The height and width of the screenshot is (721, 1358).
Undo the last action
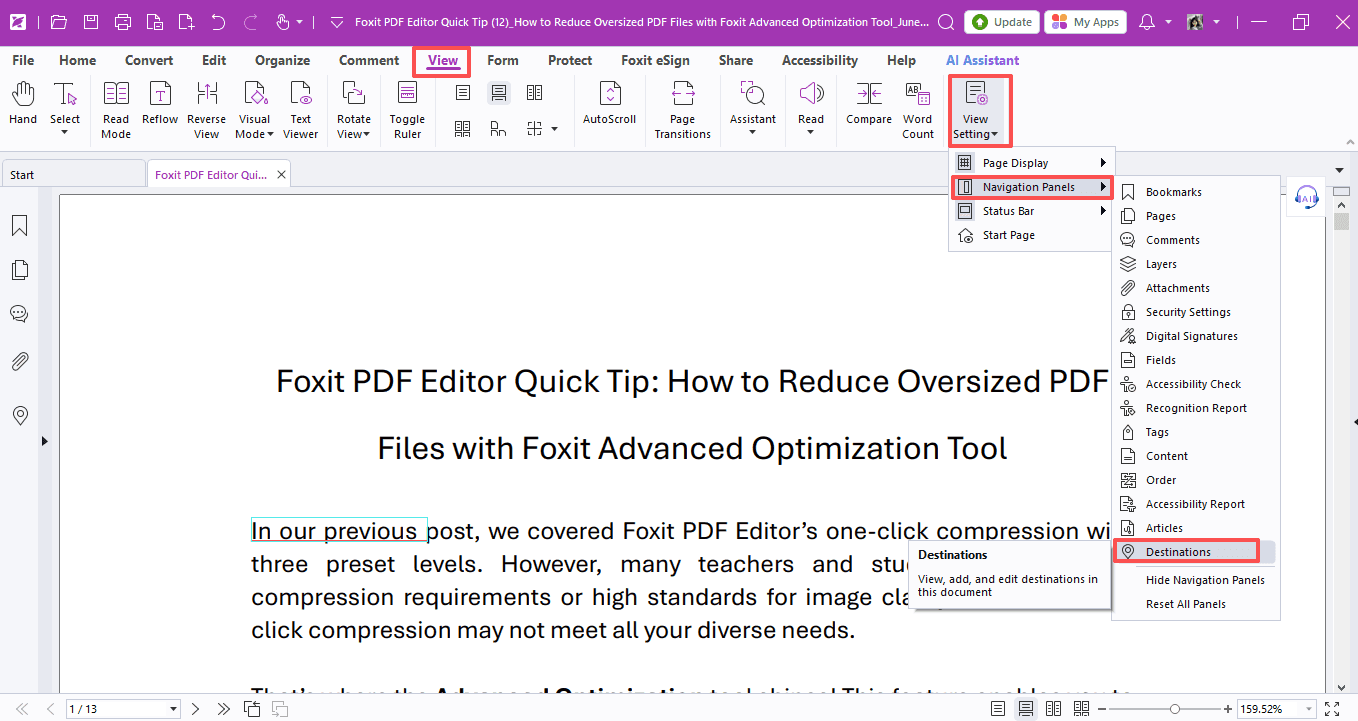pos(219,21)
